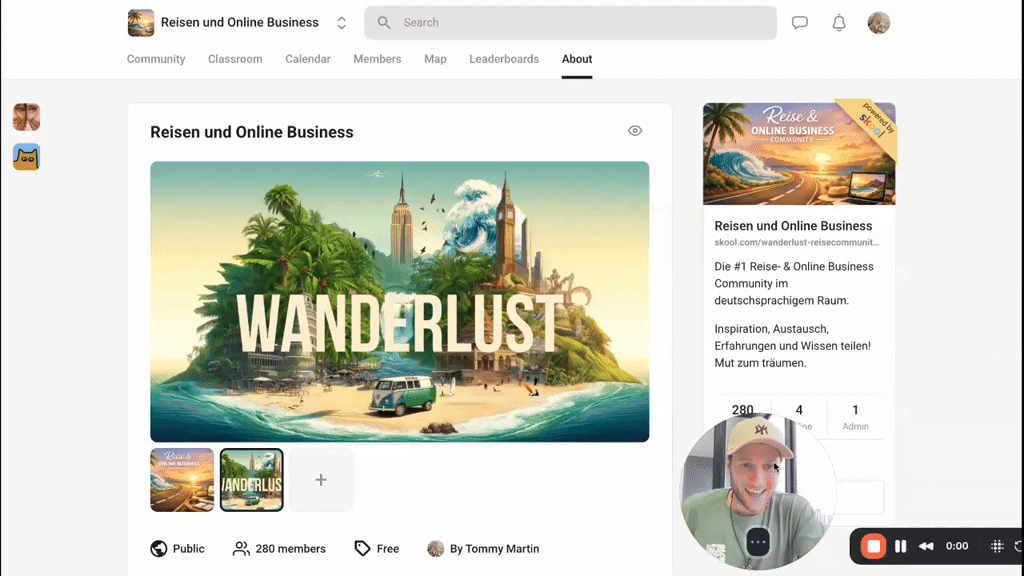Open the webcam bubble options button
The image size is (1024, 576).
(x=758, y=542)
